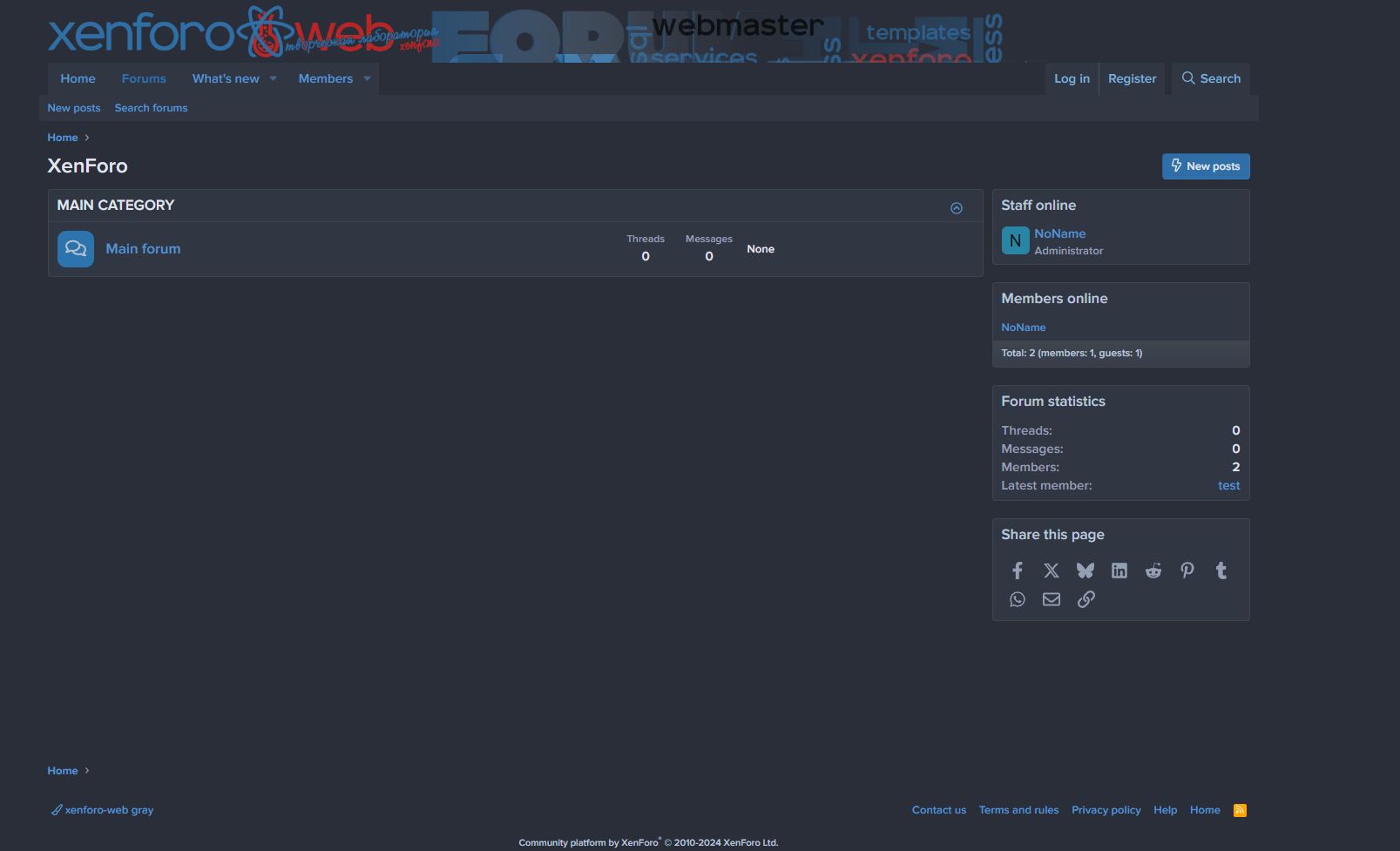Image resolution: width=1400 pixels, height=851 pixels.
Task: Open the RSS feed icon
Action: [1240, 810]
